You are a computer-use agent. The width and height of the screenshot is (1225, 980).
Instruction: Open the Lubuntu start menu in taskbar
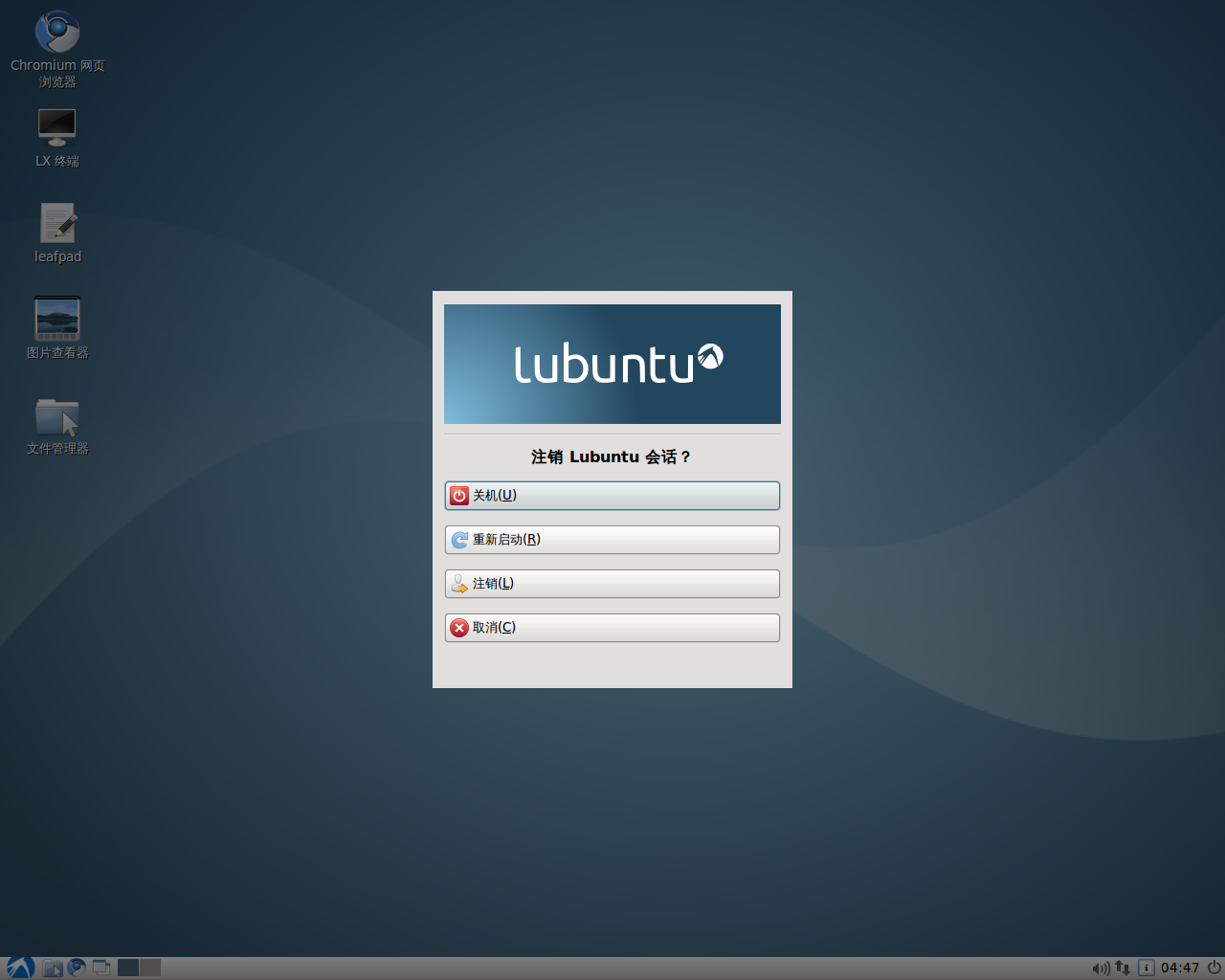coord(20,968)
